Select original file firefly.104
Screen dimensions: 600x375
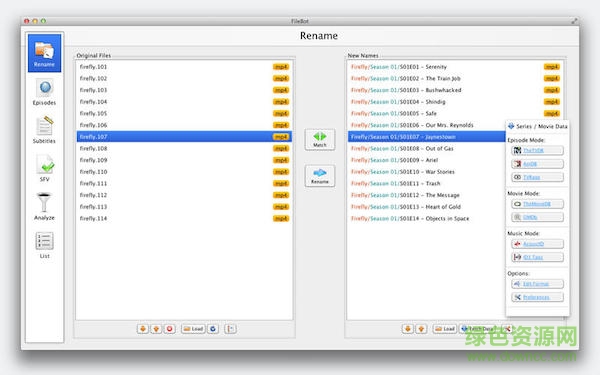tap(184, 102)
